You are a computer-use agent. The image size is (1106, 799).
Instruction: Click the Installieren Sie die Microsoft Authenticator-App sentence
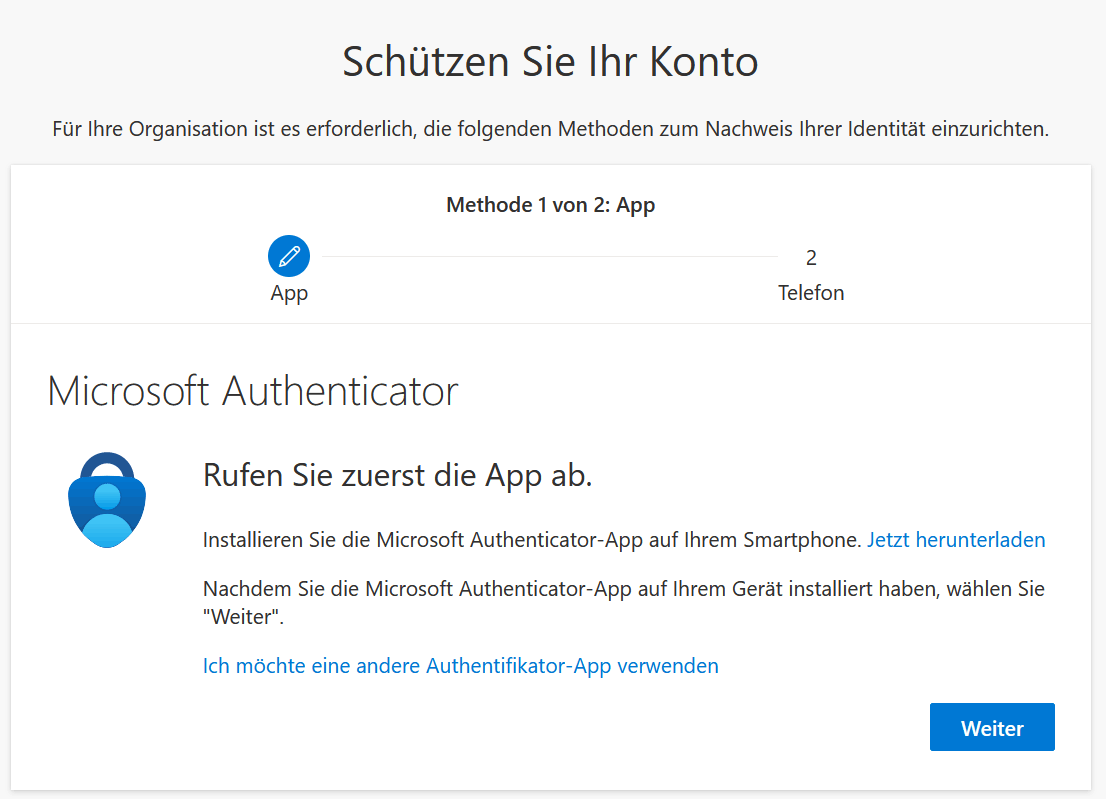point(533,540)
